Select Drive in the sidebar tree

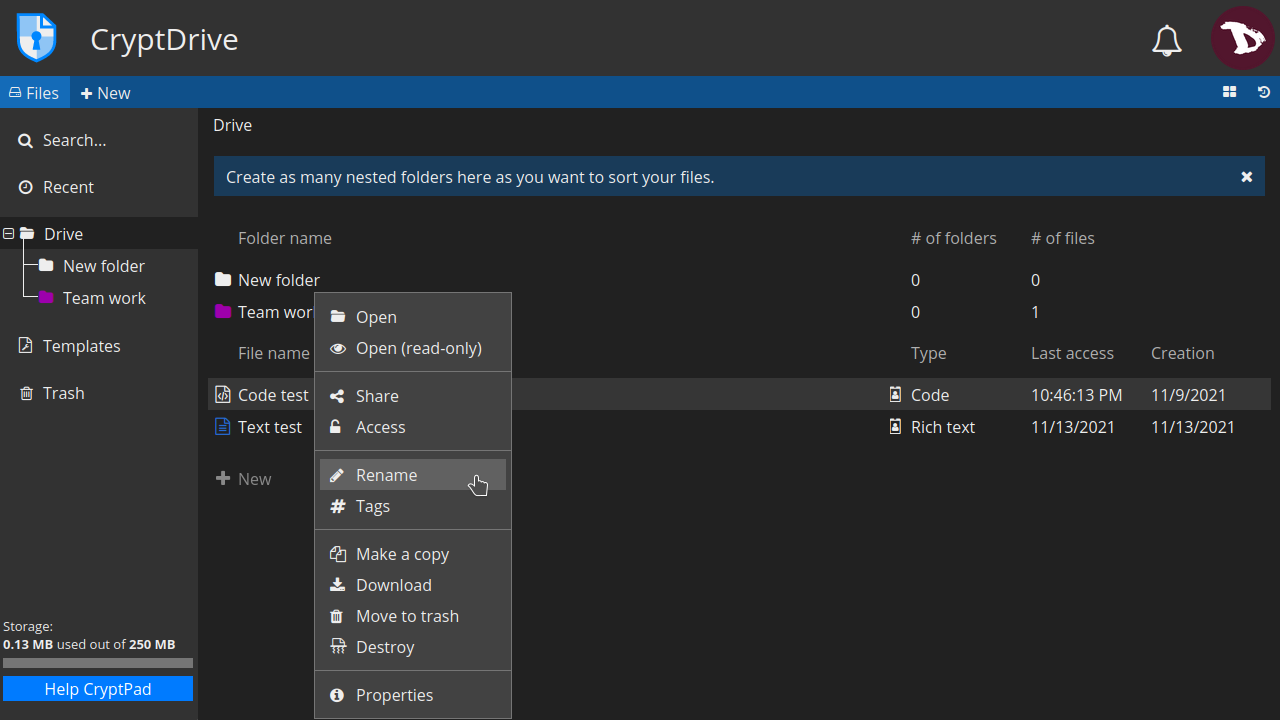(63, 233)
